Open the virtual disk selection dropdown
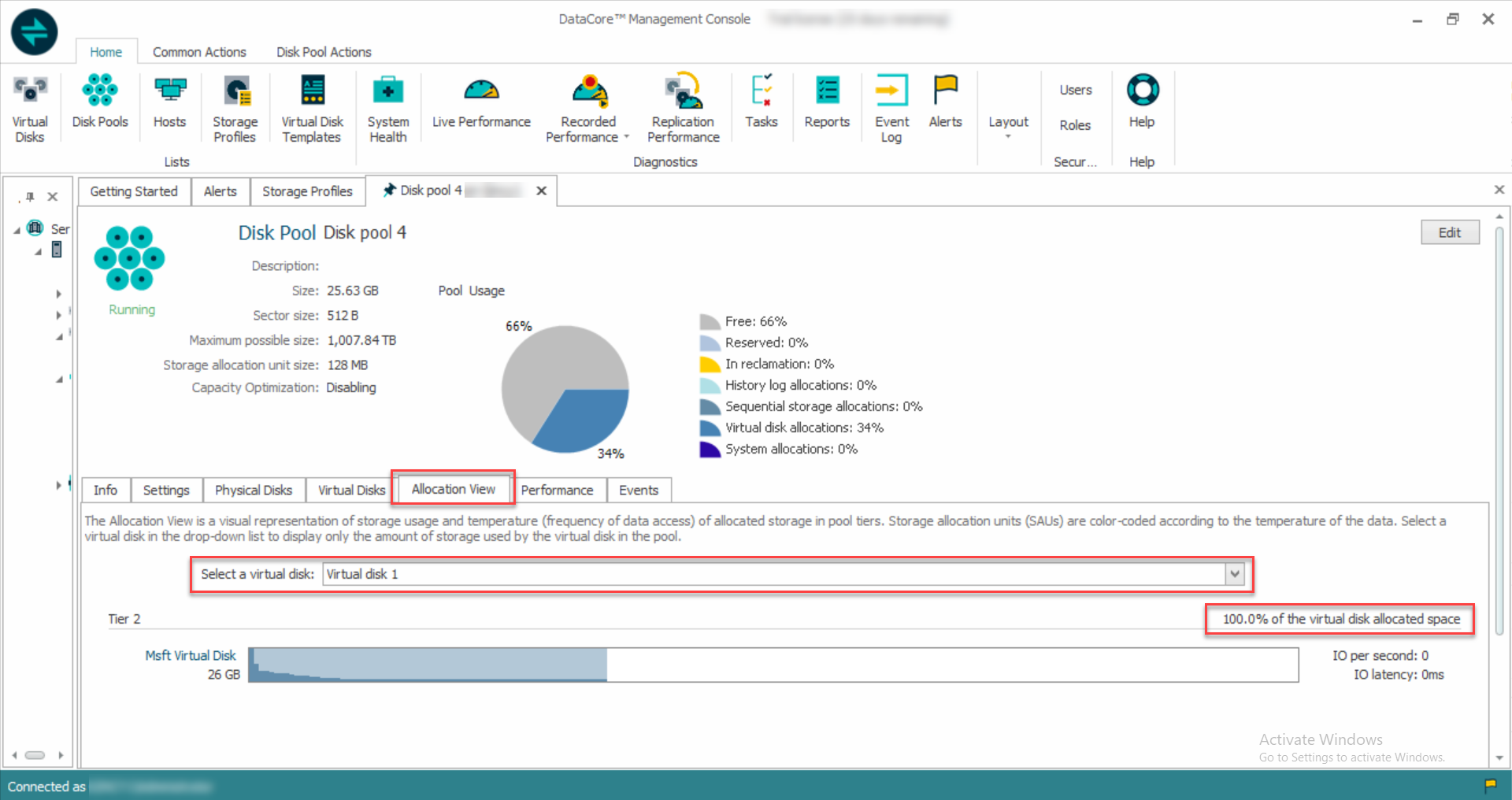Viewport: 1512px width, 800px height. tap(1234, 574)
